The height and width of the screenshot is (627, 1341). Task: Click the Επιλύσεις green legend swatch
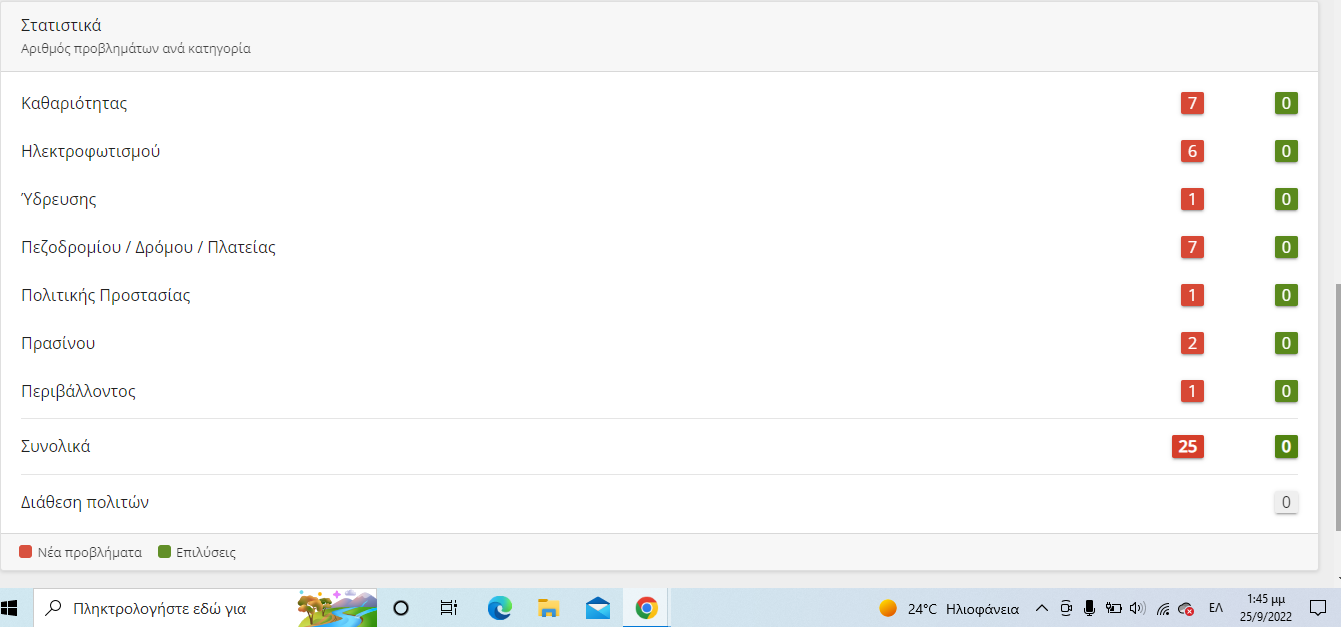click(x=165, y=552)
